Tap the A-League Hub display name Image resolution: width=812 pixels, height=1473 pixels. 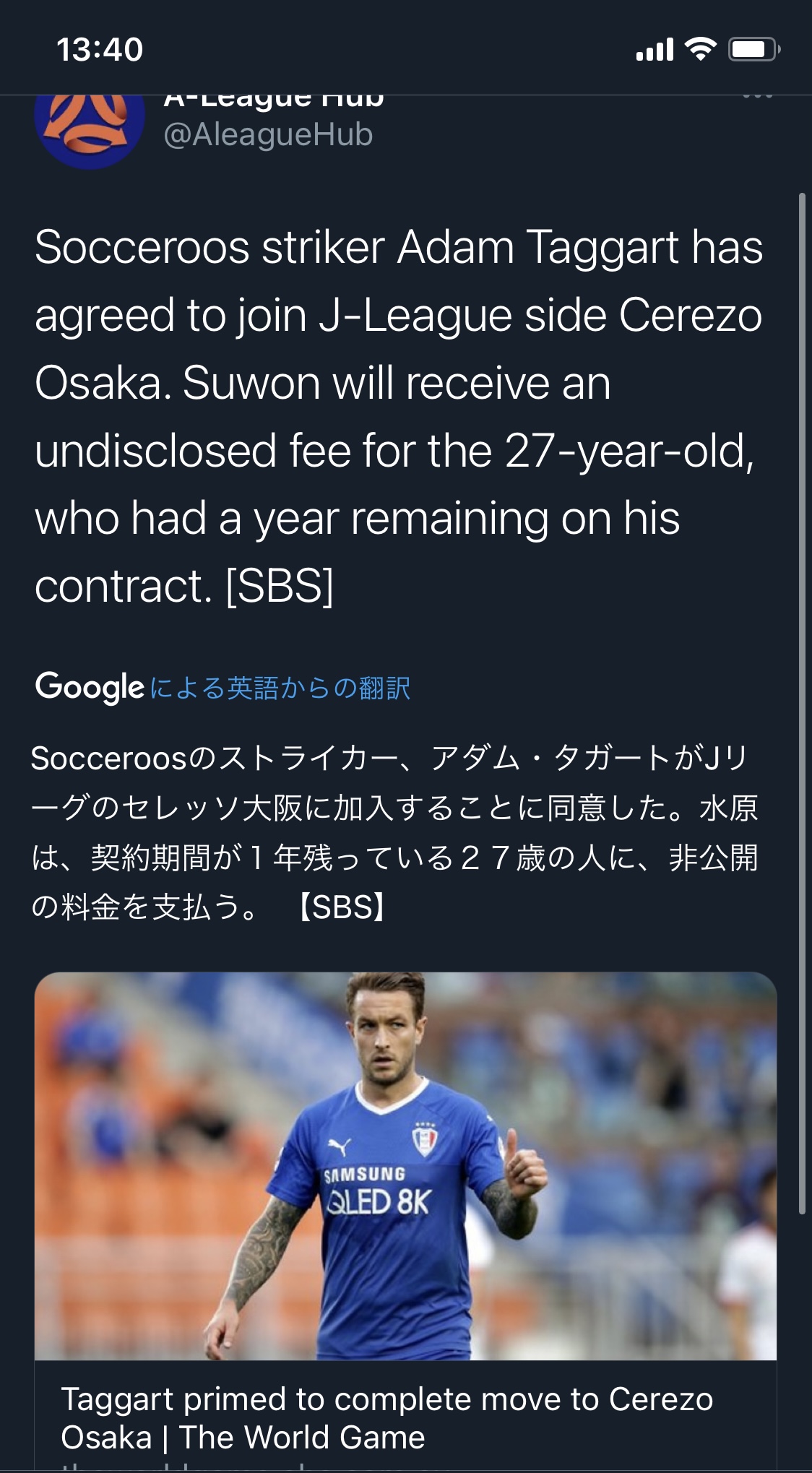274,100
